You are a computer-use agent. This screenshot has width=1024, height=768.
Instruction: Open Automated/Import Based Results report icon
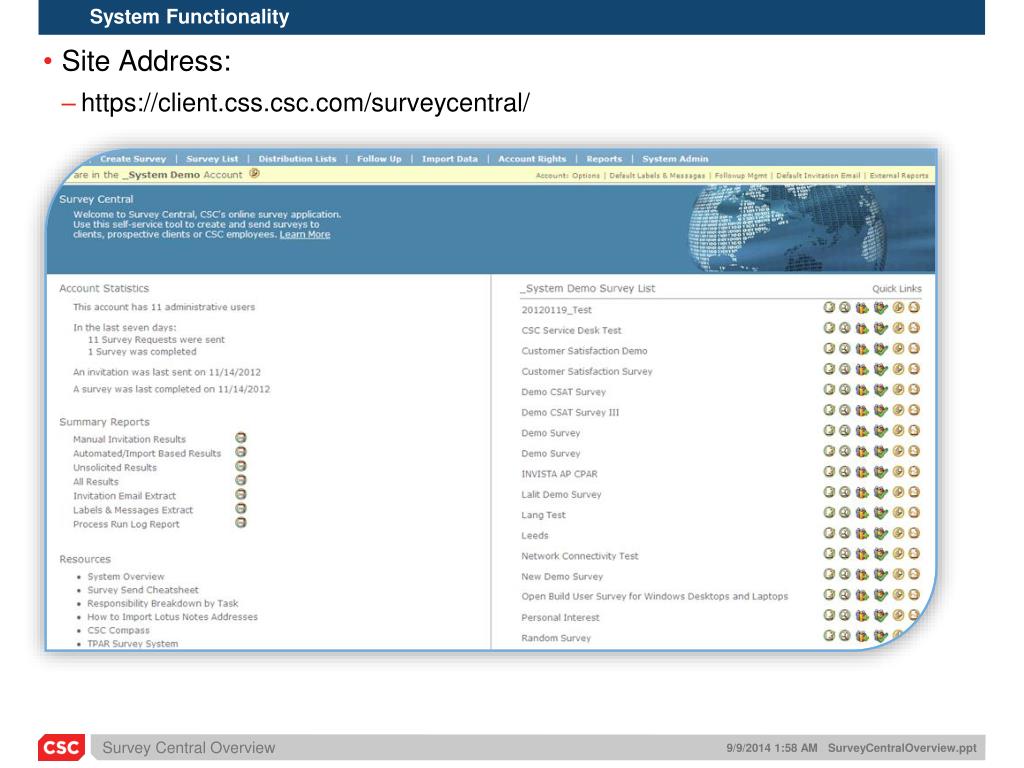240,452
